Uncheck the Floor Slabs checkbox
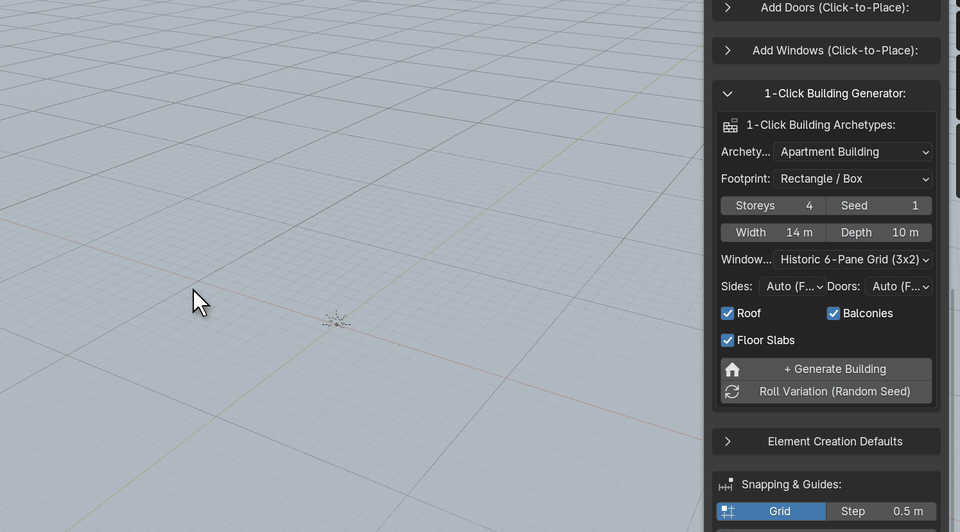Viewport: 960px width, 532px height. pos(727,340)
